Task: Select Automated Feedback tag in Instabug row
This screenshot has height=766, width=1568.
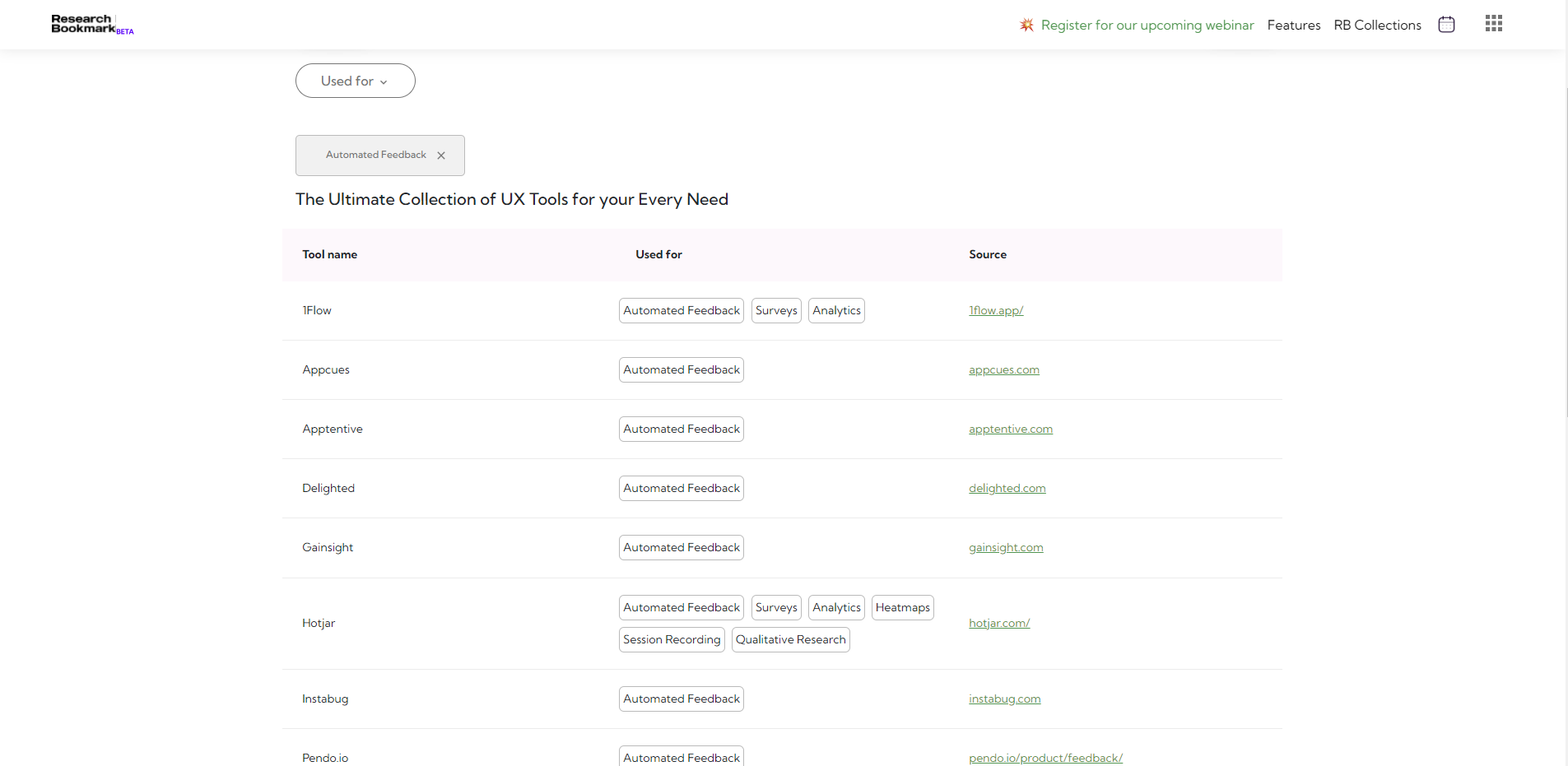Action: coord(682,699)
